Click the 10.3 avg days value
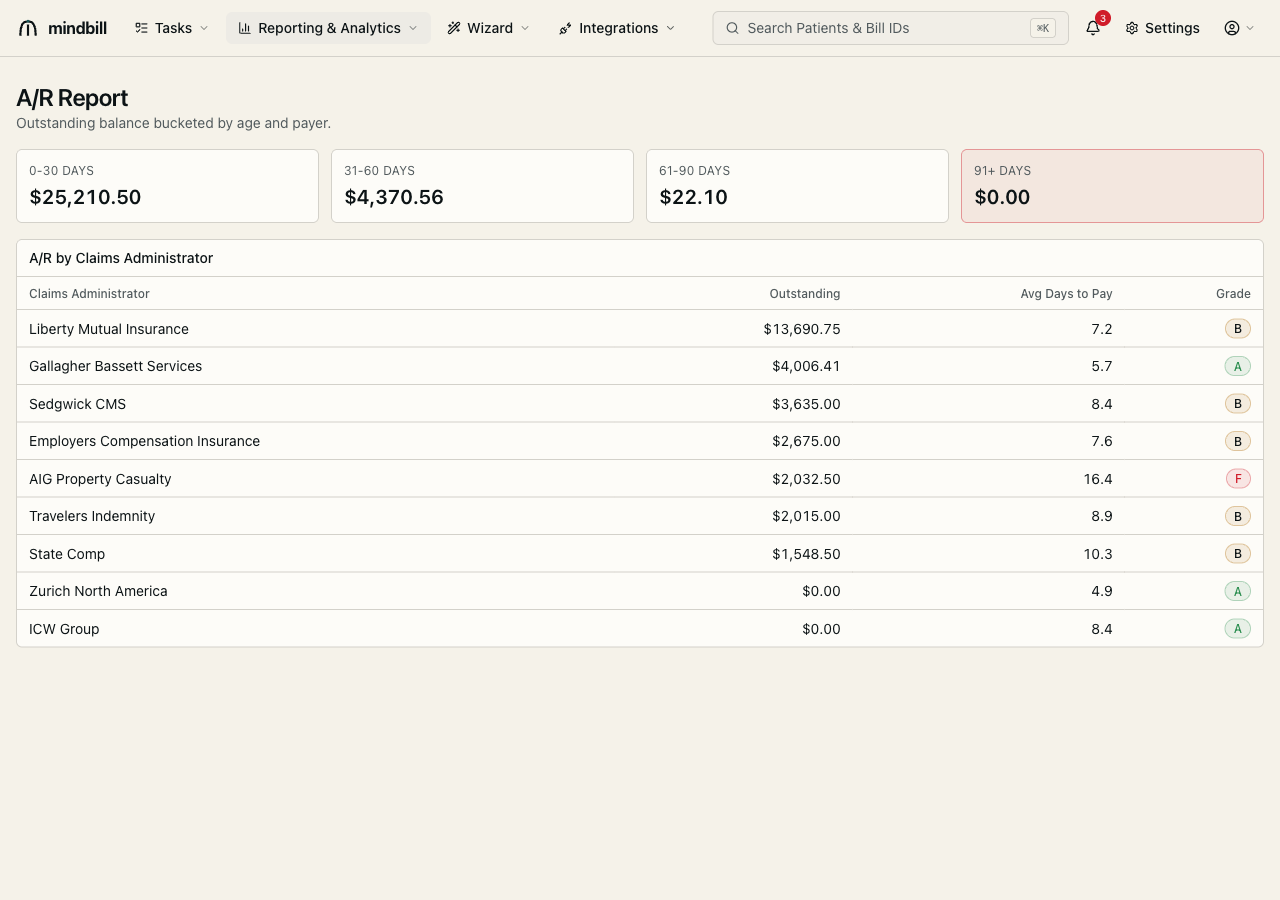Image resolution: width=1280 pixels, height=900 pixels. pyautogui.click(x=1098, y=554)
